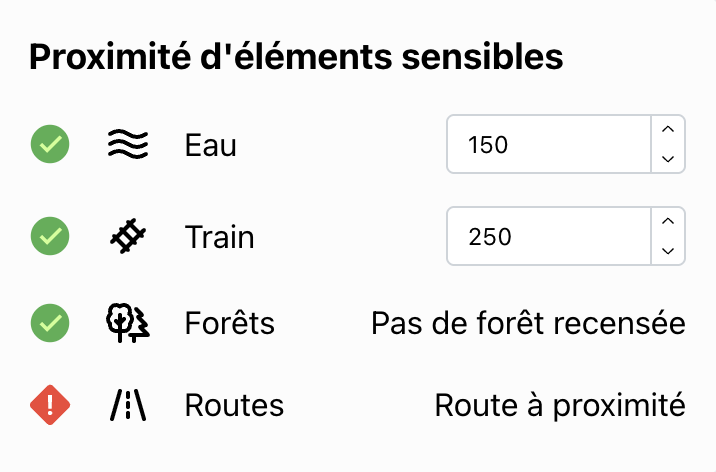Viewport: 716px width, 472px height.
Task: Click the Eau label
Action: [x=211, y=145]
